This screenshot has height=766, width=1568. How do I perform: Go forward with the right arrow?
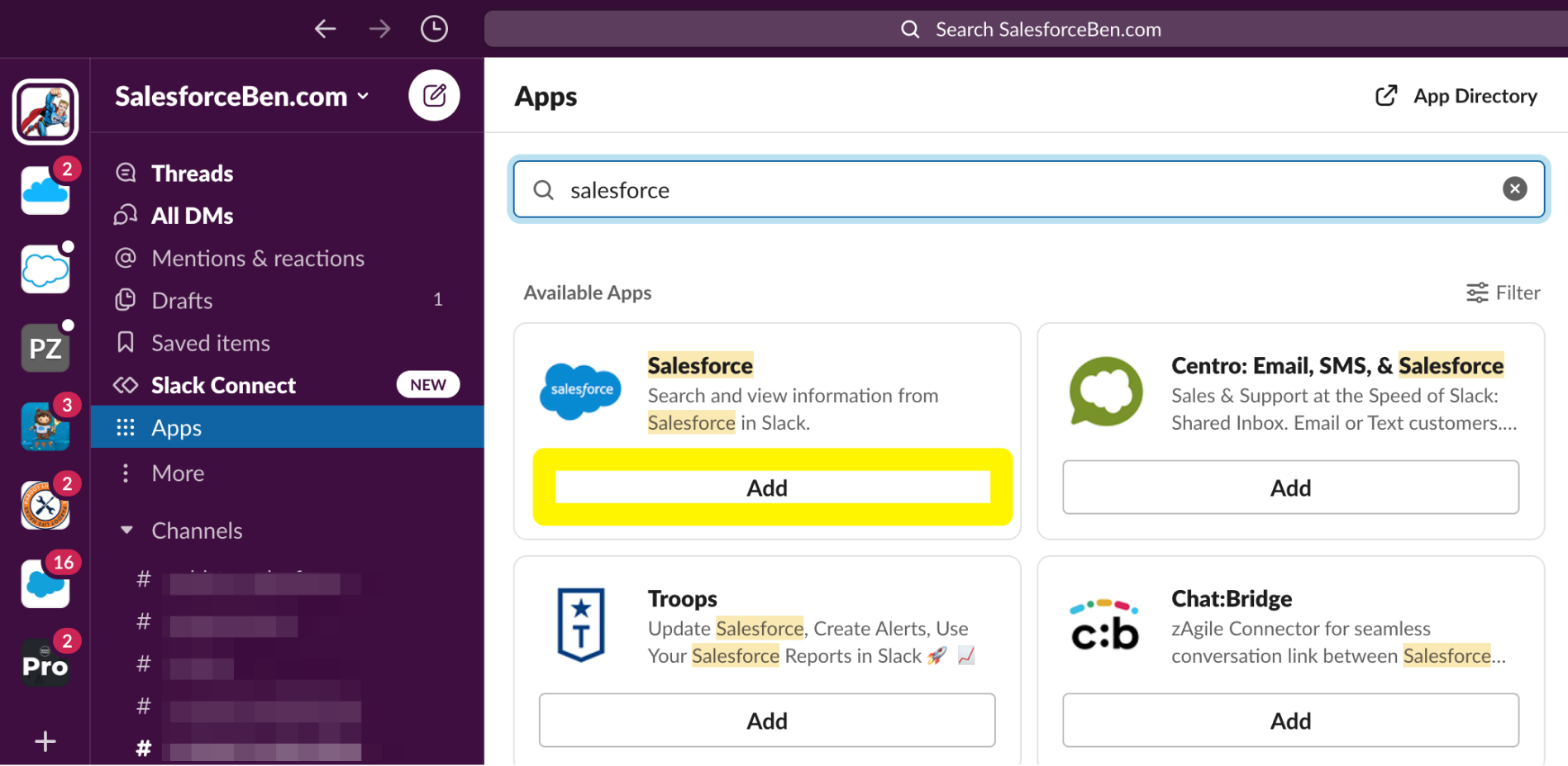click(x=379, y=29)
